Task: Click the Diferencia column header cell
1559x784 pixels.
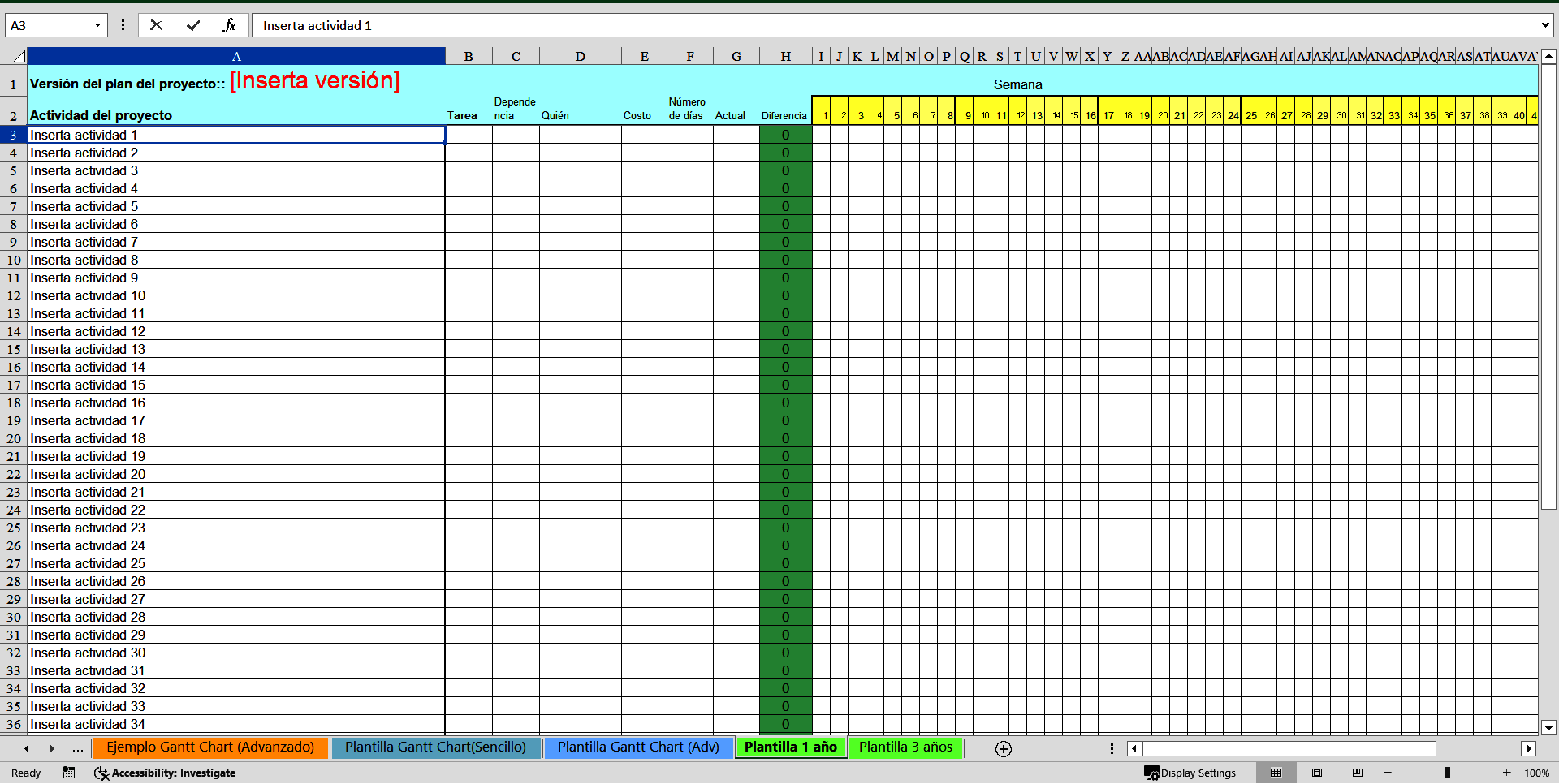Action: 785,110
